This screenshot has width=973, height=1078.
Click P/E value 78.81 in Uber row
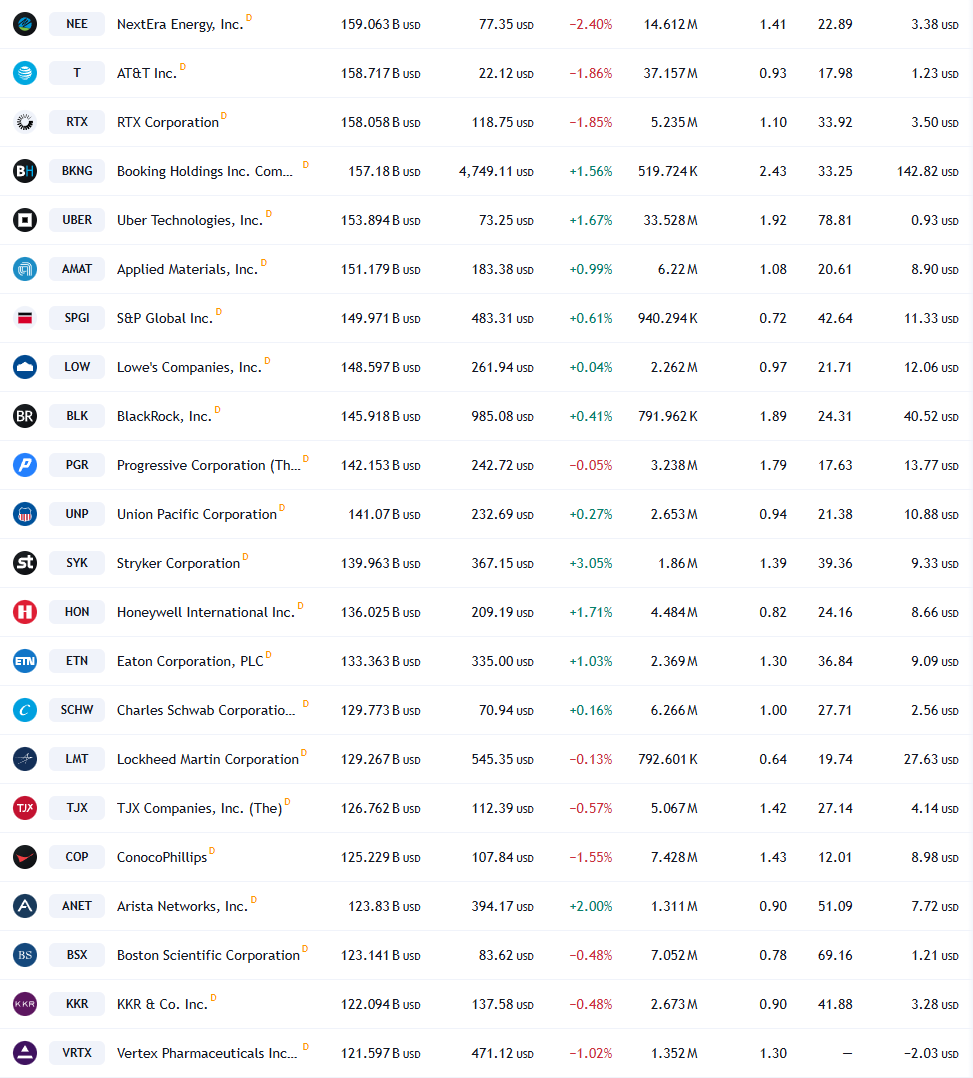[x=835, y=221]
